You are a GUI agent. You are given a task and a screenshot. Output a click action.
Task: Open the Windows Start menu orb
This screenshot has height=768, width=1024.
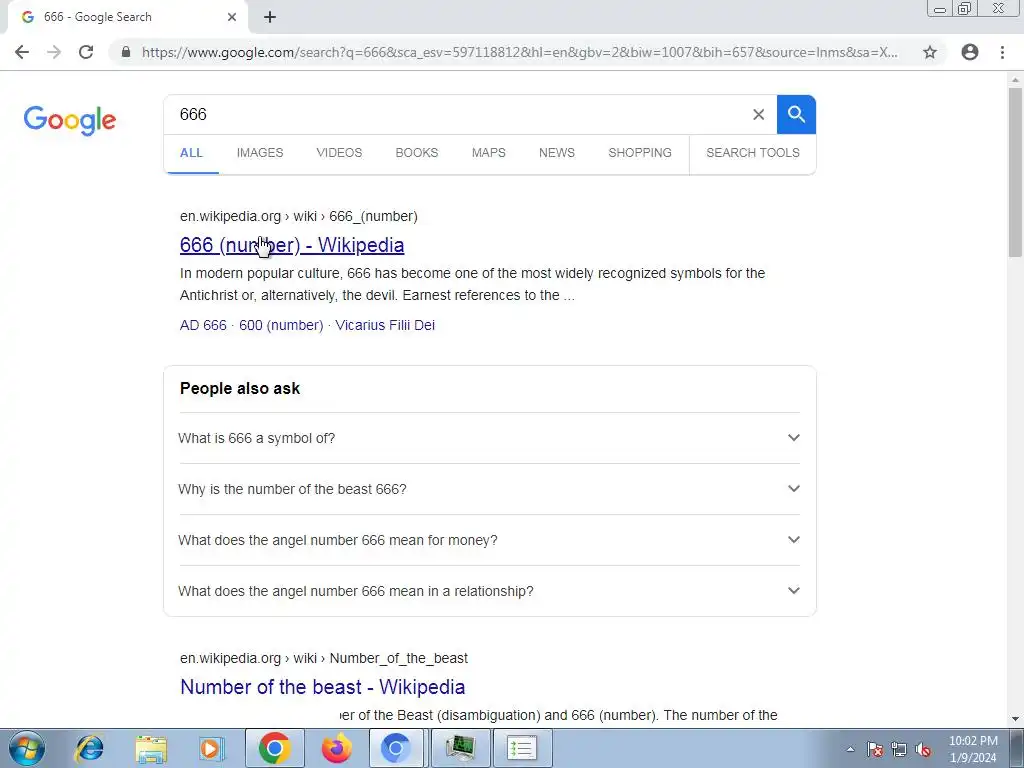(27, 748)
